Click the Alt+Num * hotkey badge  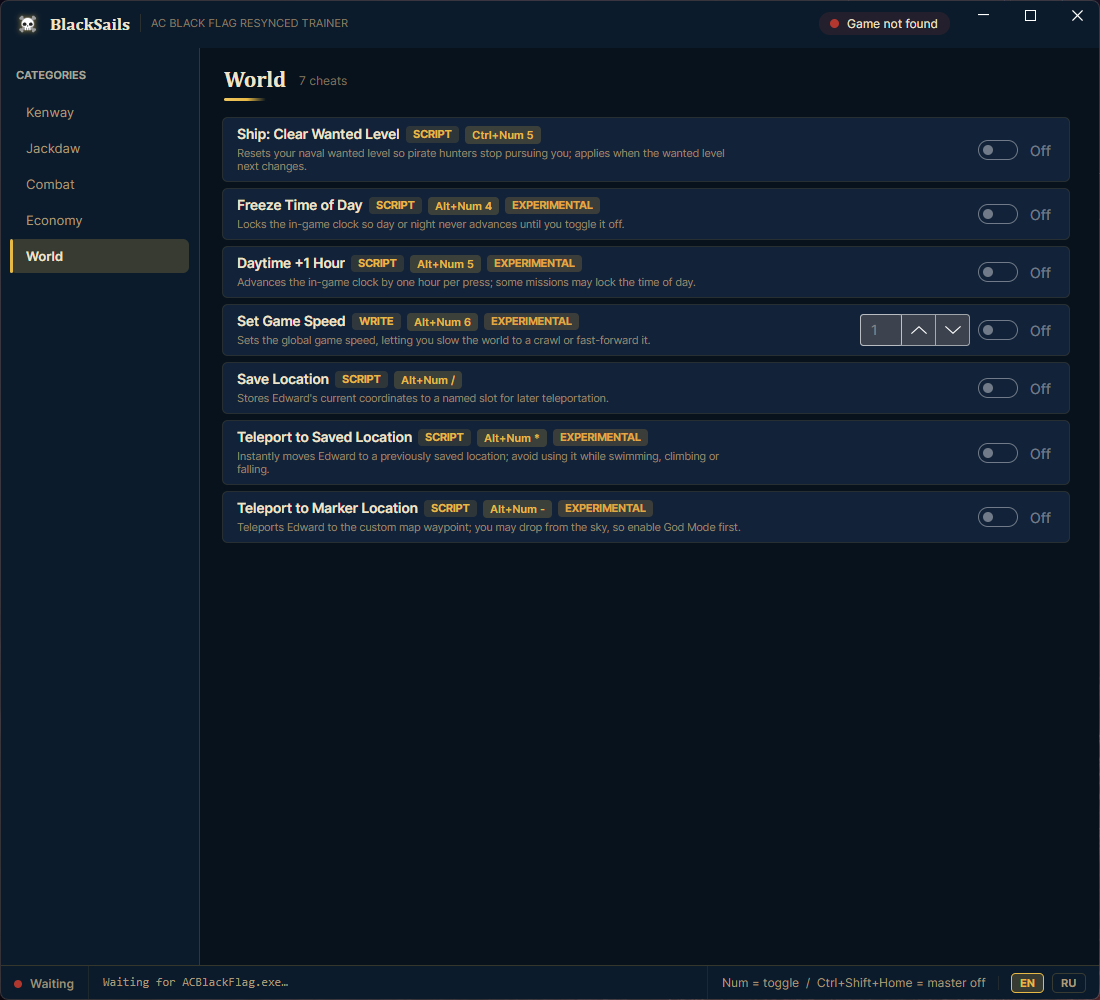click(x=511, y=438)
